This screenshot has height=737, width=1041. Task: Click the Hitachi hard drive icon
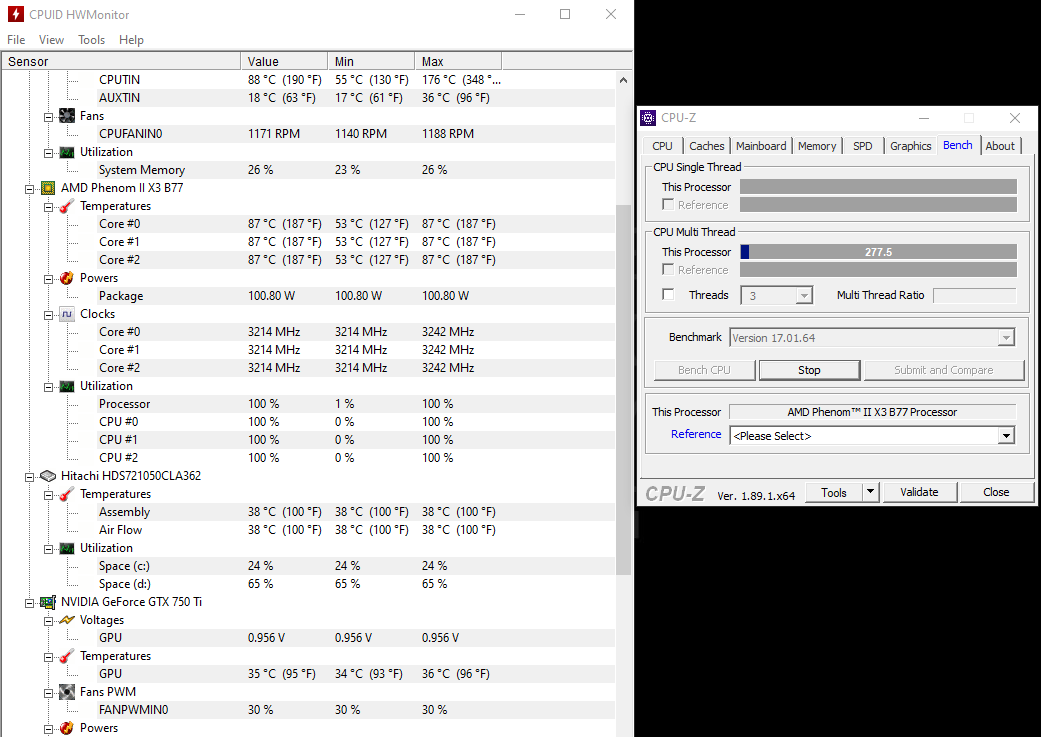point(48,476)
